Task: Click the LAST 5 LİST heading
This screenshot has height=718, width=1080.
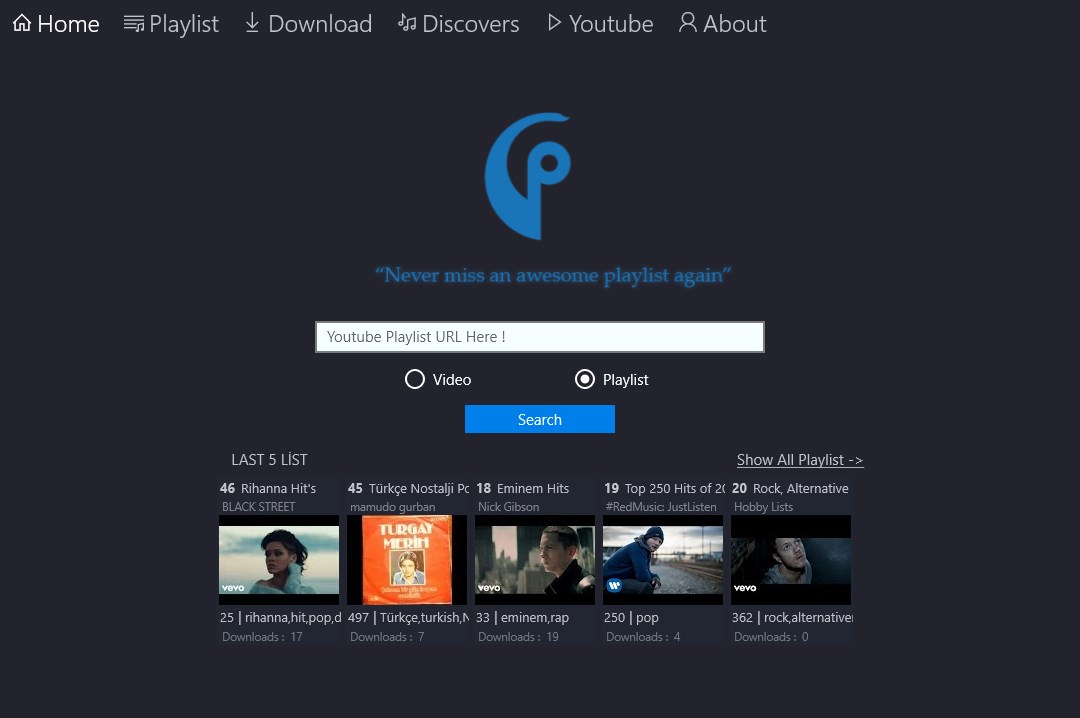Action: coord(269,460)
